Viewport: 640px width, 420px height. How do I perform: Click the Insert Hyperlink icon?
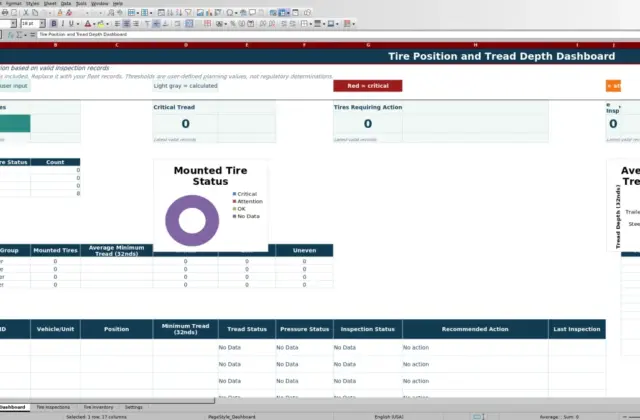pyautogui.click(x=243, y=13)
